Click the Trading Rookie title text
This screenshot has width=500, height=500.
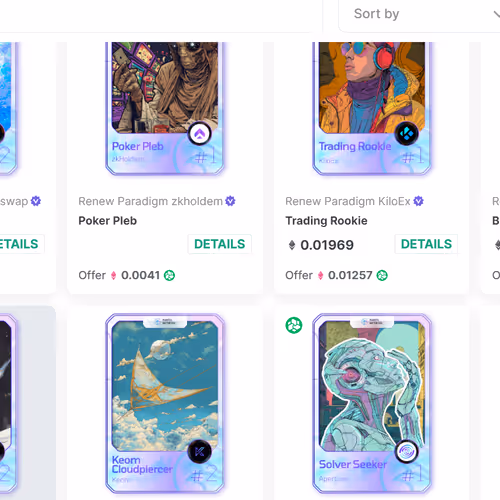[x=326, y=221]
